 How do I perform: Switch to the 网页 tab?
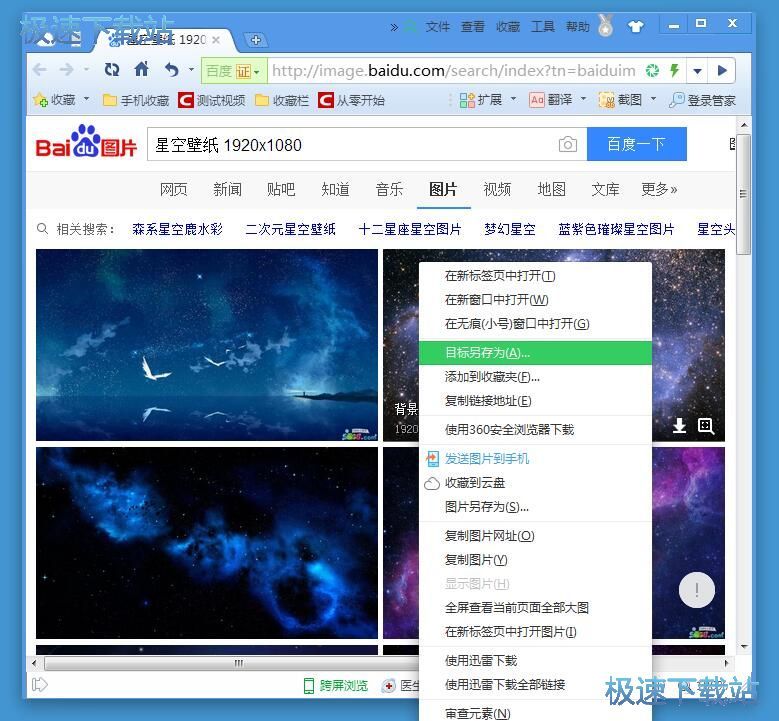pyautogui.click(x=173, y=189)
